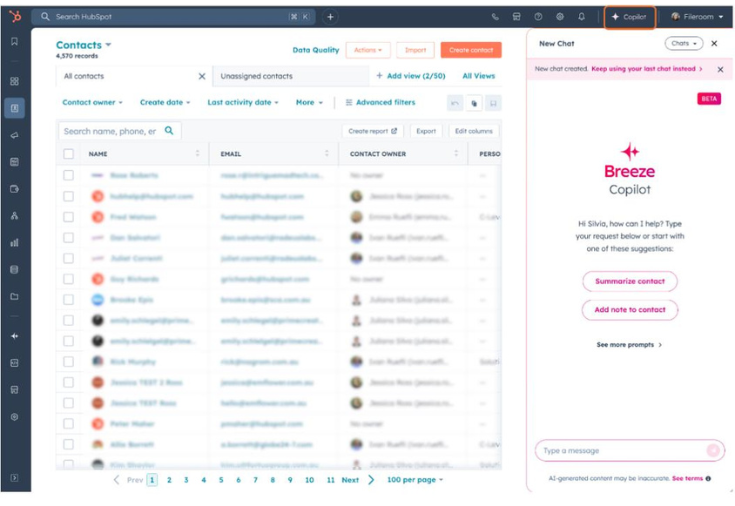Click the Create contact button
The height and width of the screenshot is (506, 735).
click(470, 50)
